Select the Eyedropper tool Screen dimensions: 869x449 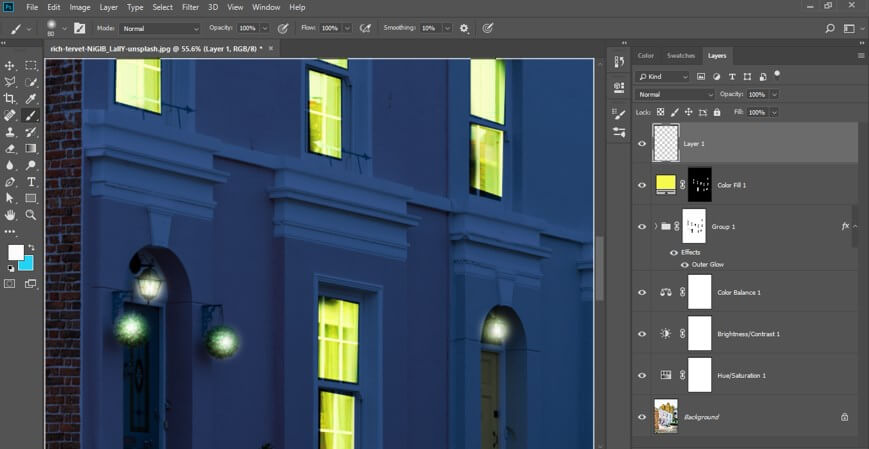(31, 99)
